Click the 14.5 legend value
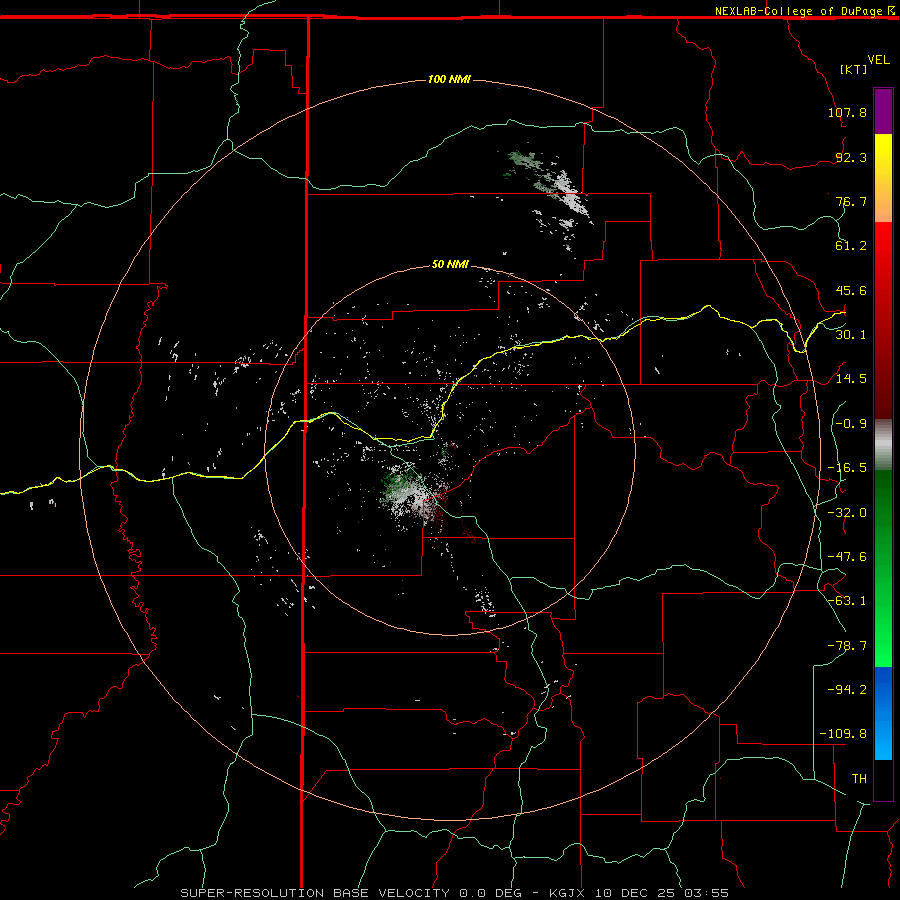The height and width of the screenshot is (900, 900). 851,379
